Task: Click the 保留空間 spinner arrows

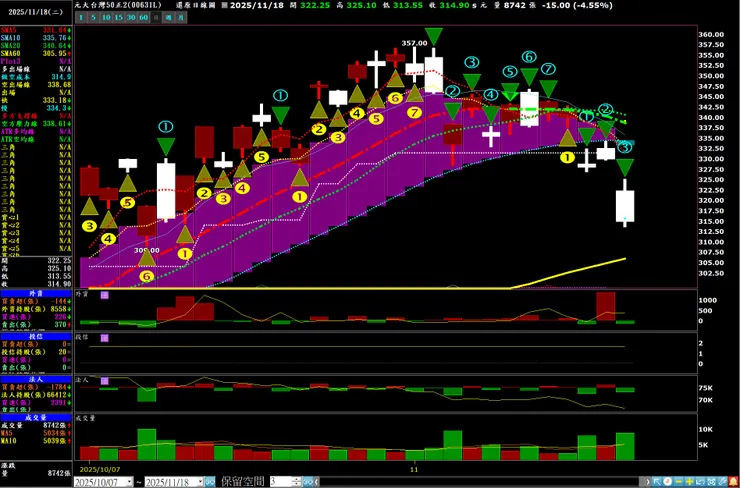Action: (296, 482)
